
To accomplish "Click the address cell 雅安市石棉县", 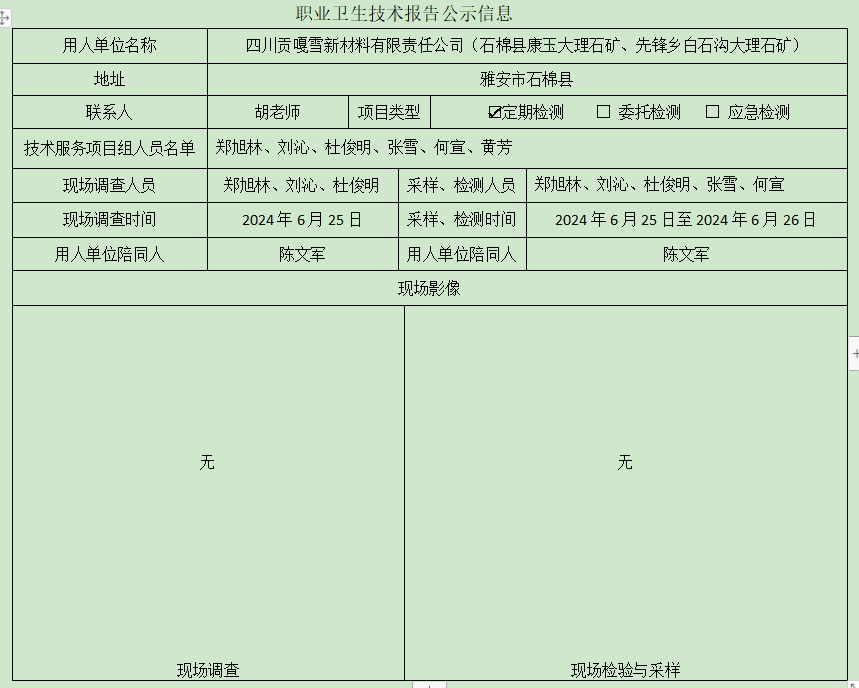I will 526,79.
